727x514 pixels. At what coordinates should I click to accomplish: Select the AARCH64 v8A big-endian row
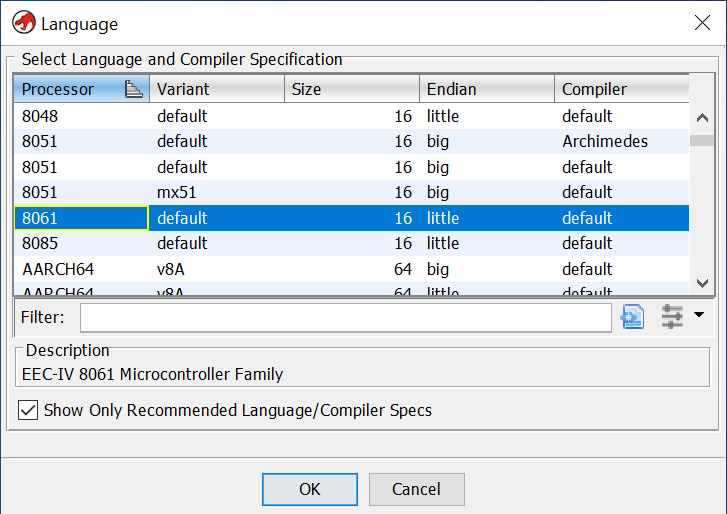[x=351, y=269]
